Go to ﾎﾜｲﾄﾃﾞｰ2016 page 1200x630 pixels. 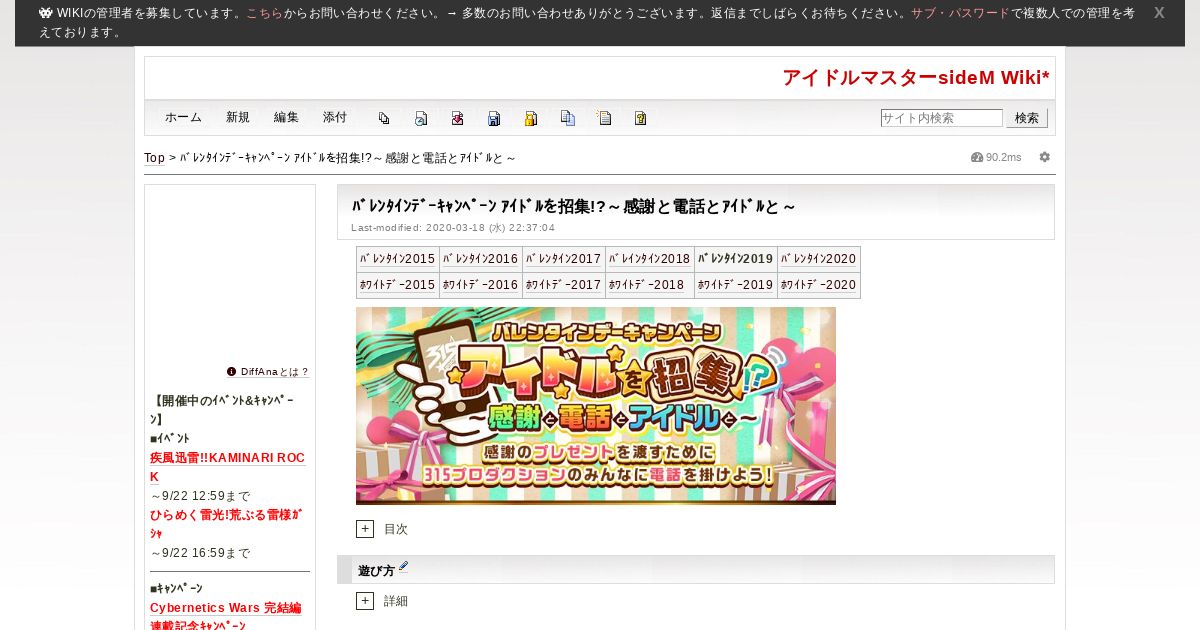tap(481, 285)
